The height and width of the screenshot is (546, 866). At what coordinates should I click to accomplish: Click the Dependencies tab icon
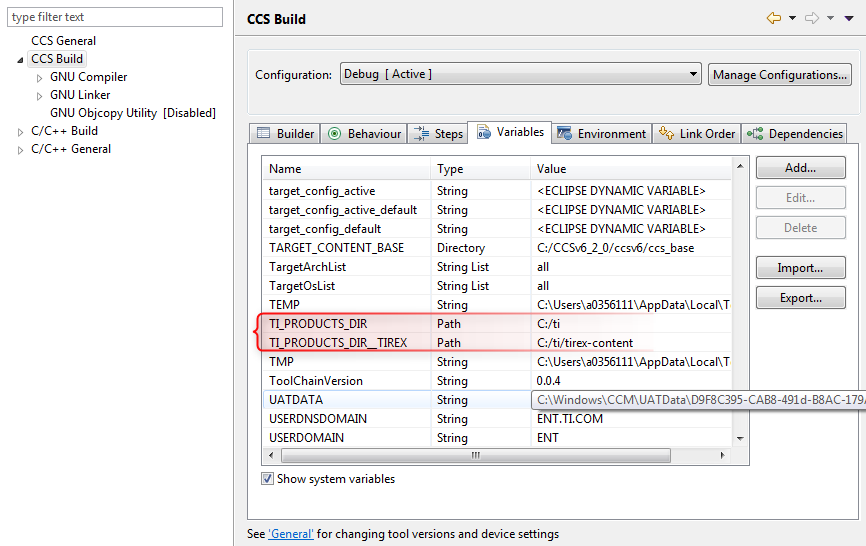click(755, 134)
